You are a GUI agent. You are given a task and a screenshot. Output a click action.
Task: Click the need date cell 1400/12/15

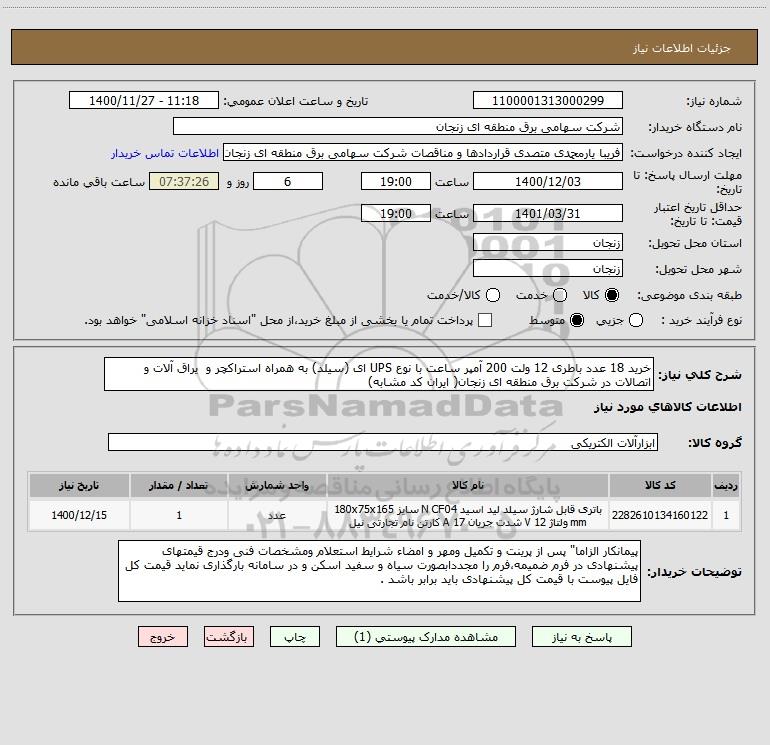coord(79,515)
